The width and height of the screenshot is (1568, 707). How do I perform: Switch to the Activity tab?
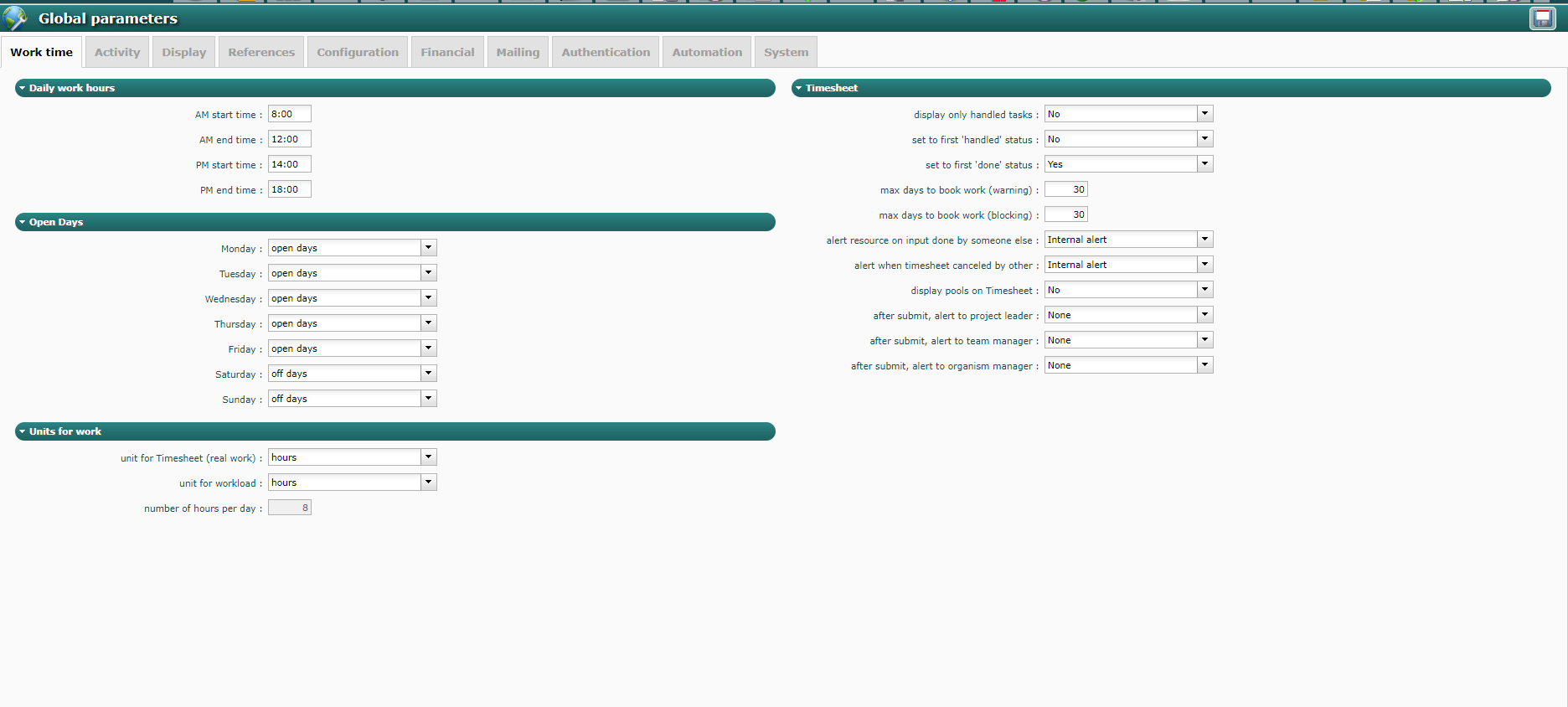117,52
